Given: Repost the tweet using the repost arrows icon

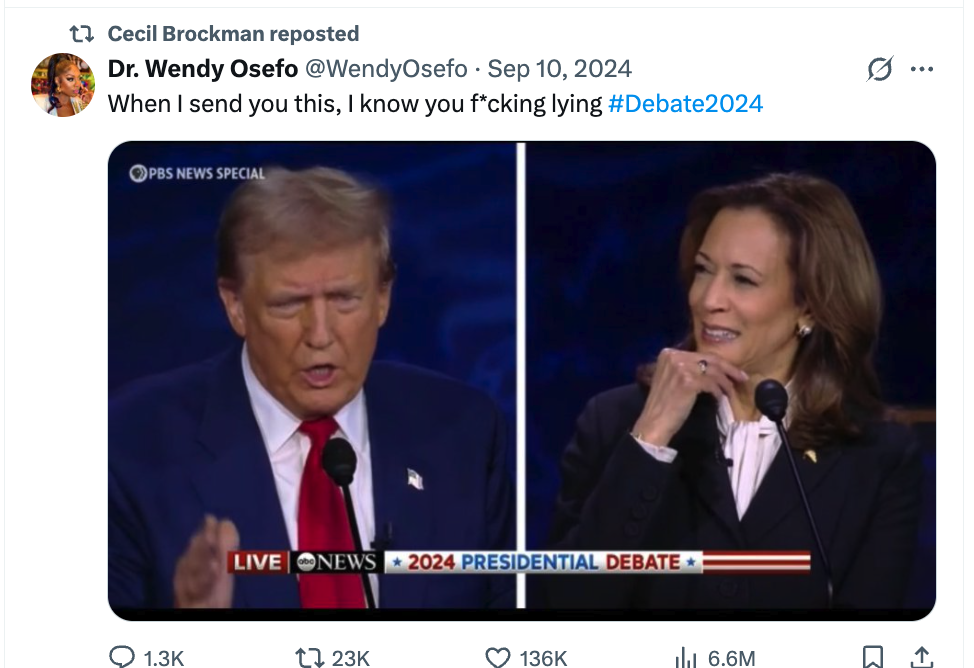Looking at the screenshot, I should point(308,657).
